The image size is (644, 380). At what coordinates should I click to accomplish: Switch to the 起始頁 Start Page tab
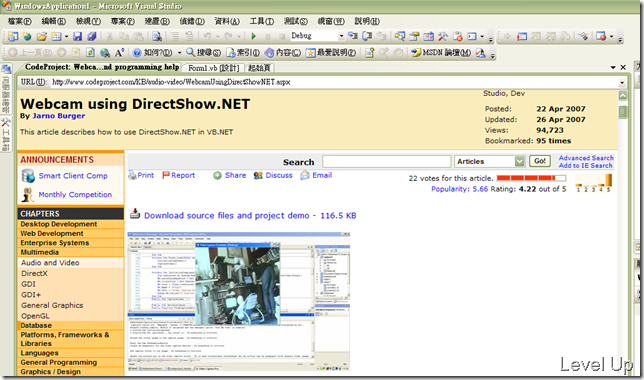pyautogui.click(x=260, y=68)
